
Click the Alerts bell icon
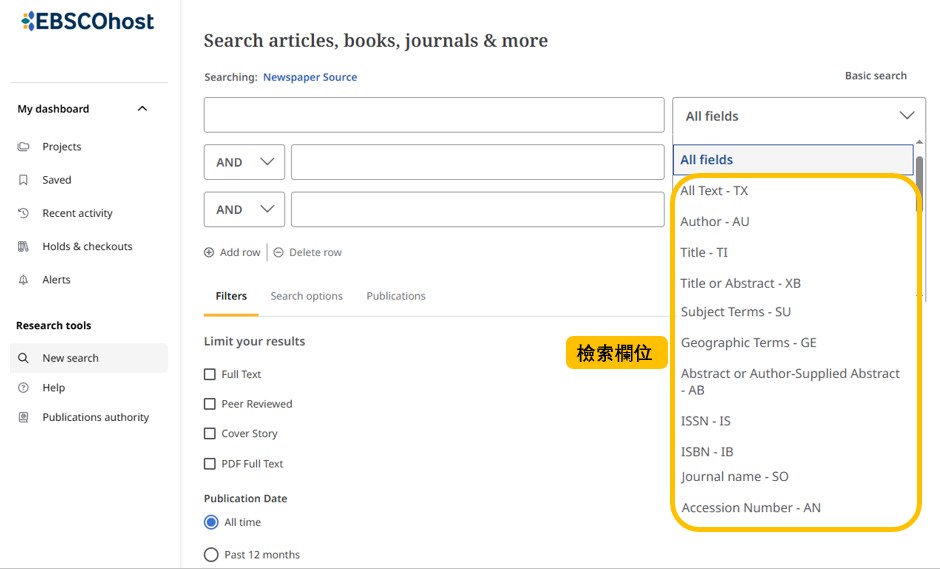(24, 280)
